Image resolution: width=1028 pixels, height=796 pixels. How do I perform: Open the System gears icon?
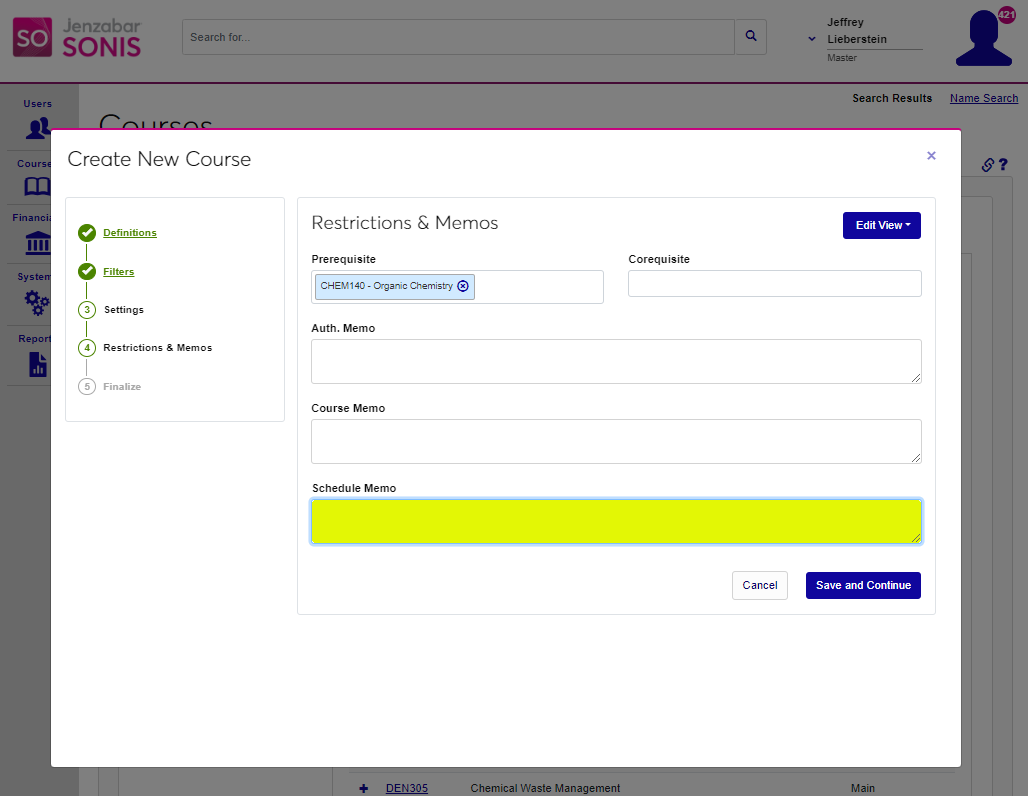pos(37,302)
